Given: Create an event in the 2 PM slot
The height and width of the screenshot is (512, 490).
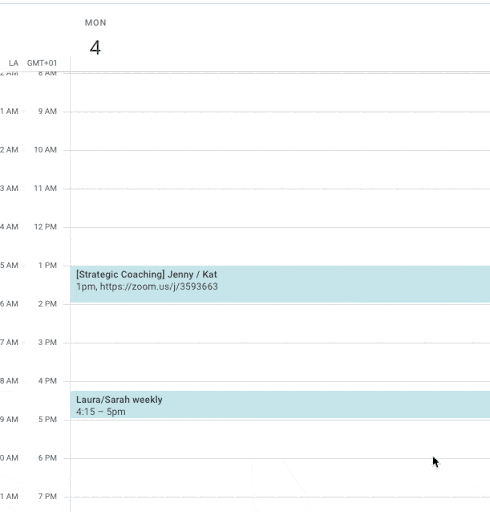Looking at the screenshot, I should coord(280,323).
